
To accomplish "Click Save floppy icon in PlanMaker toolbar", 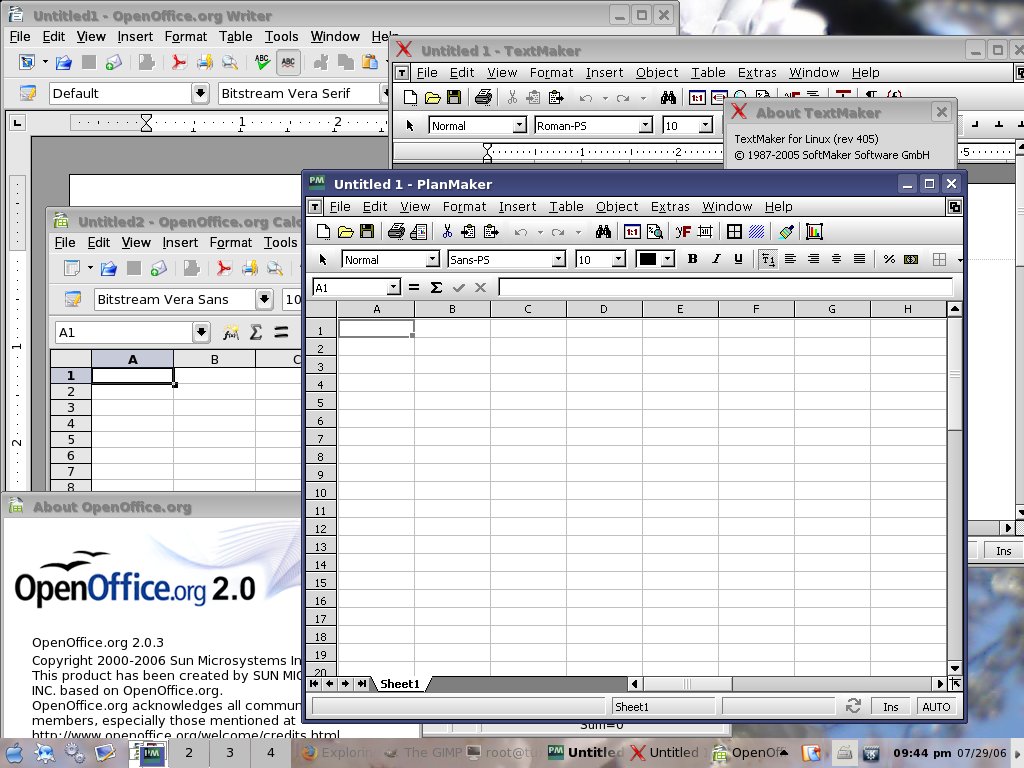I will click(x=367, y=231).
